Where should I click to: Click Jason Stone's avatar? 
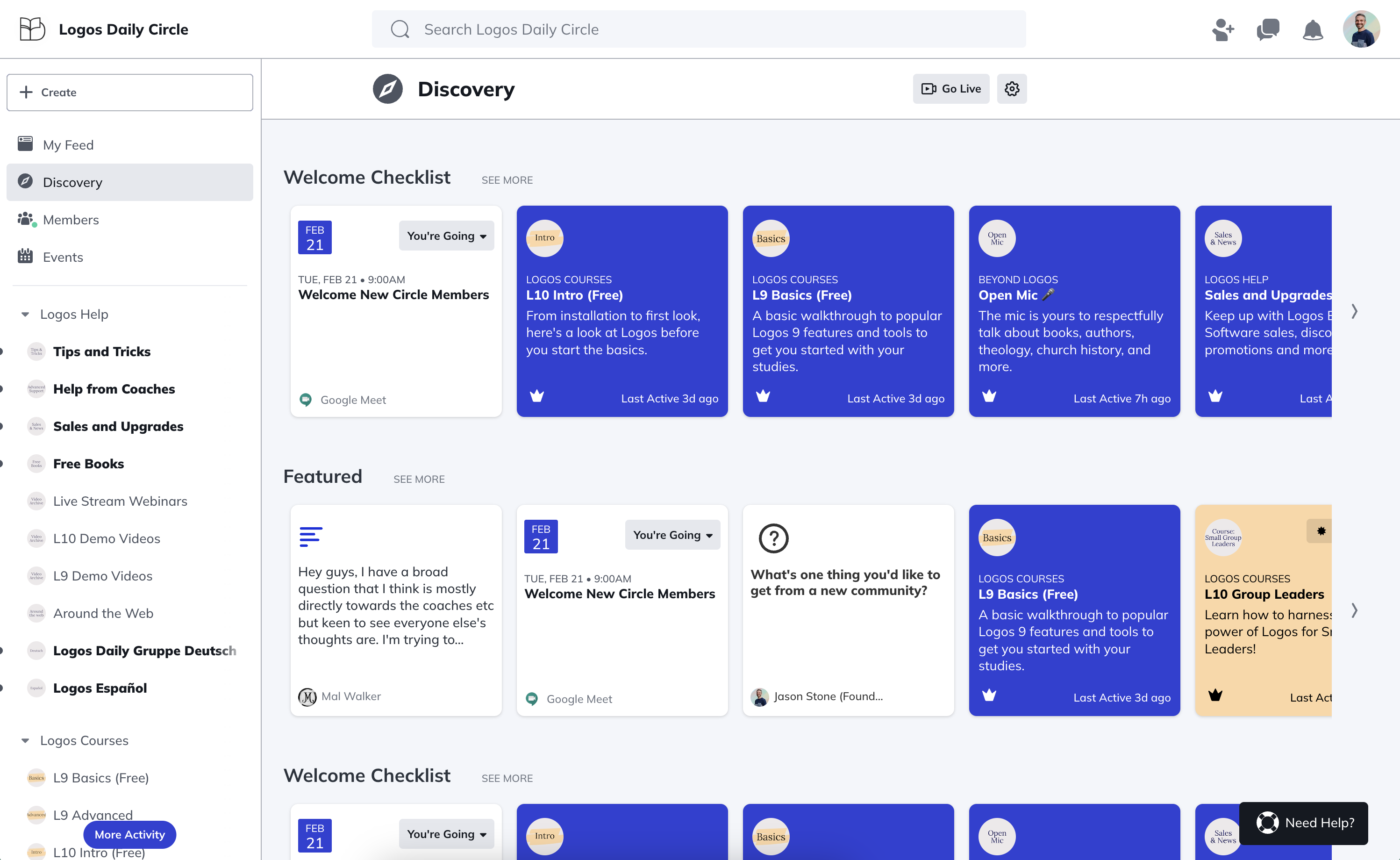pyautogui.click(x=759, y=696)
